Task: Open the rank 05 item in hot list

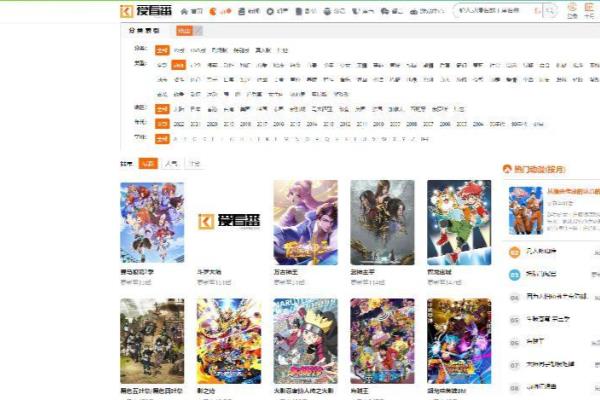Action: pyautogui.click(x=548, y=319)
